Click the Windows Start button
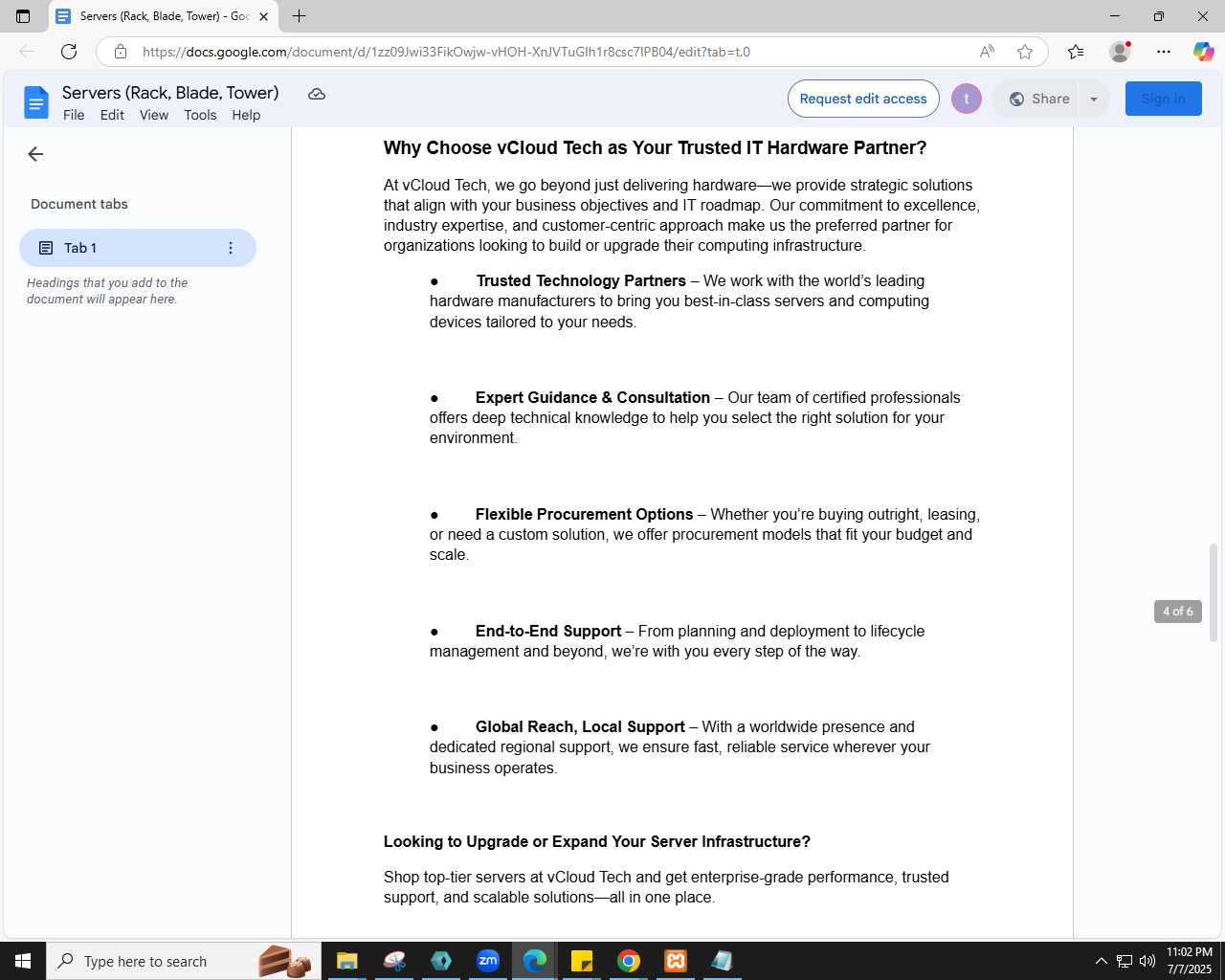This screenshot has height=980, width=1225. [23, 961]
